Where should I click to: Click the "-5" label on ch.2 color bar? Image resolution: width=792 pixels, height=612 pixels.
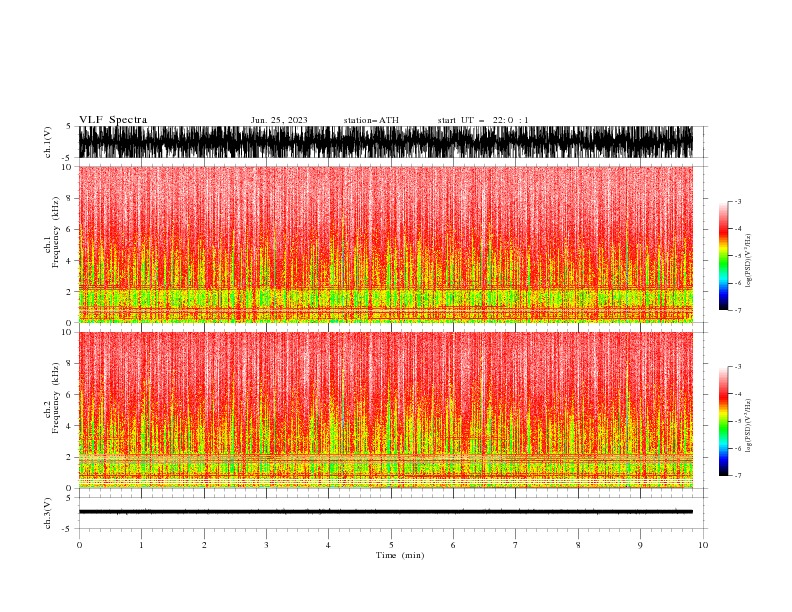click(738, 421)
